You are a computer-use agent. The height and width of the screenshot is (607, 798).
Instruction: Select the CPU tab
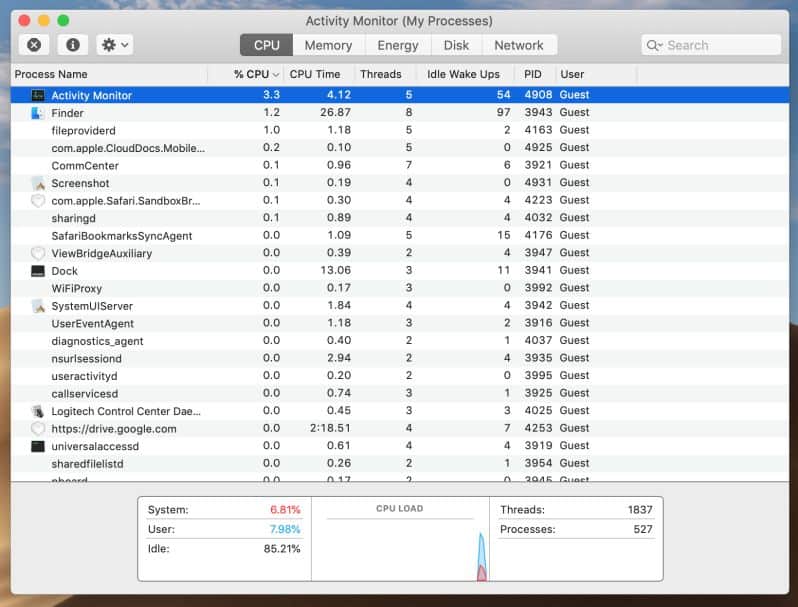click(267, 45)
